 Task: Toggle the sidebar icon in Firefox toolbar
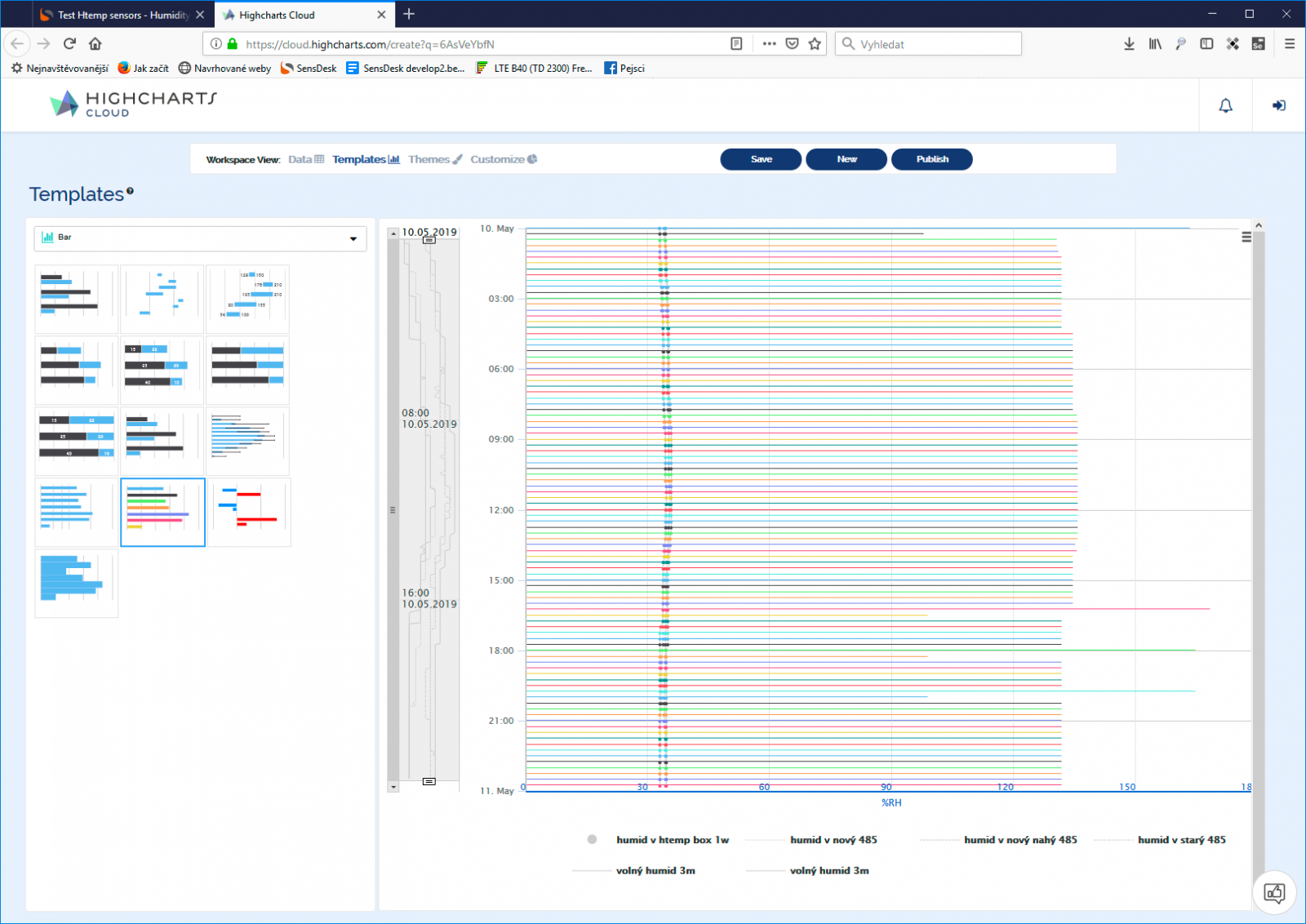click(x=1206, y=44)
